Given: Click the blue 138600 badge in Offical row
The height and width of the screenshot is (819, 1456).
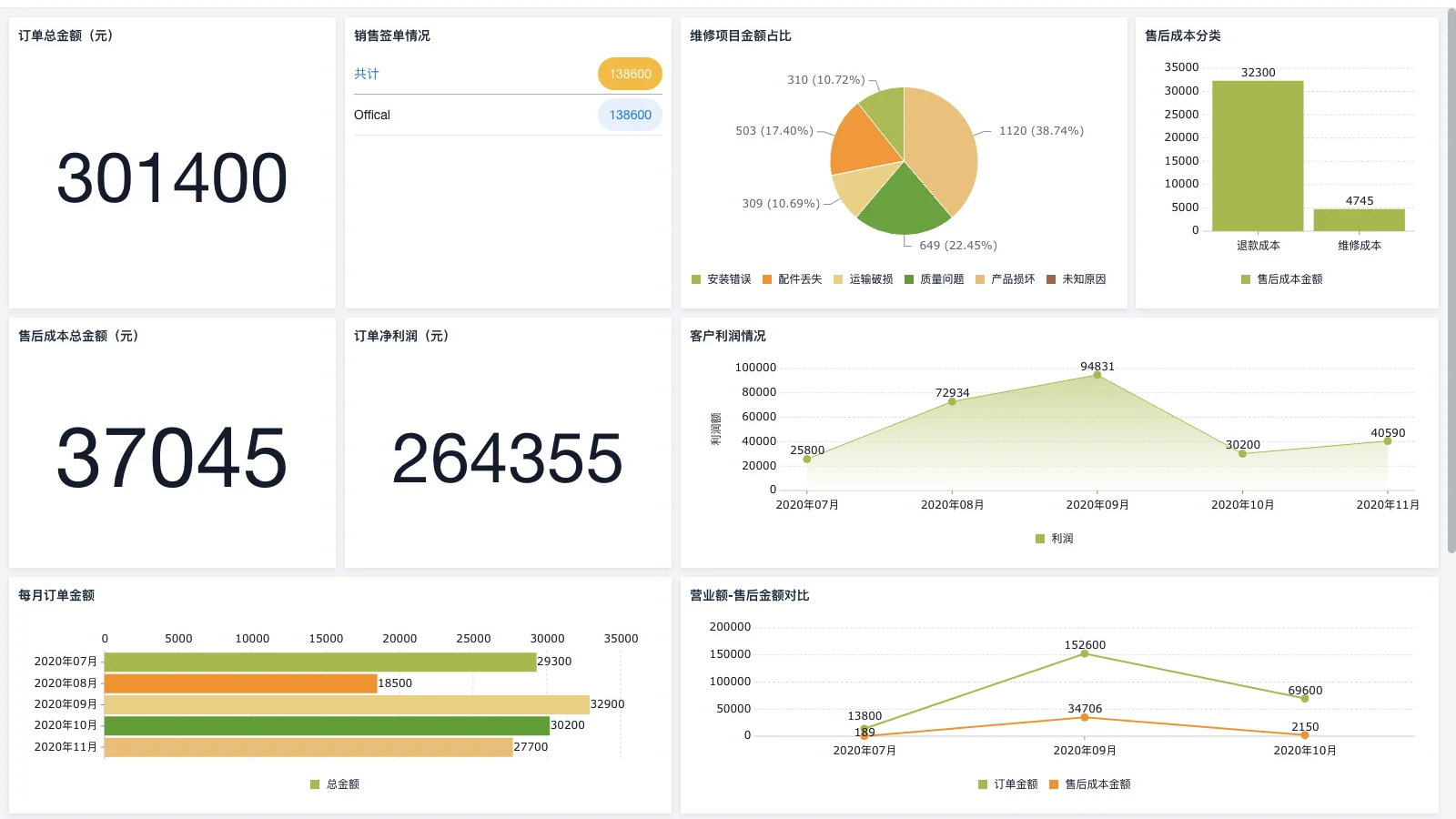Looking at the screenshot, I should 630,115.
